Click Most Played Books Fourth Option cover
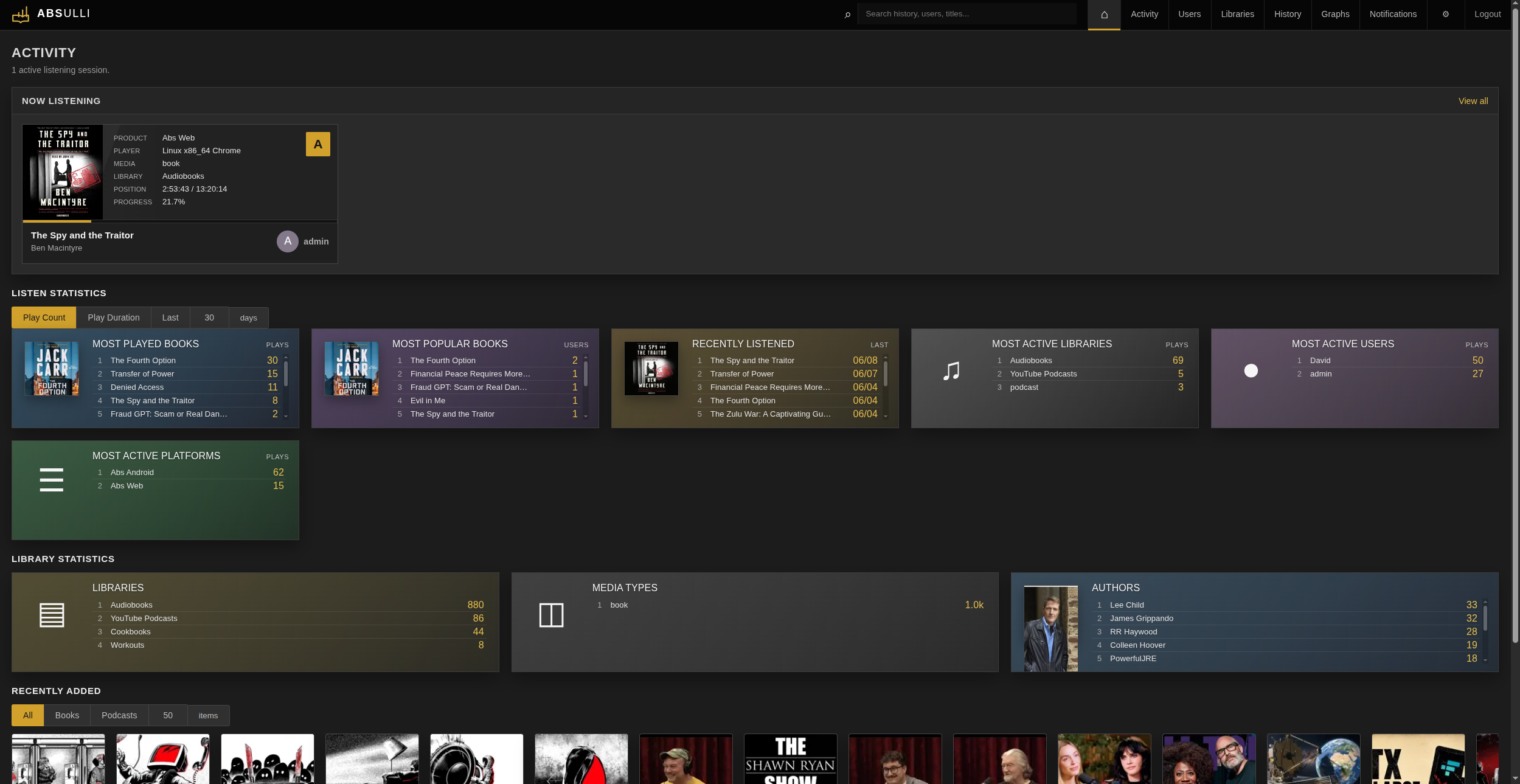The image size is (1520, 784). [52, 369]
